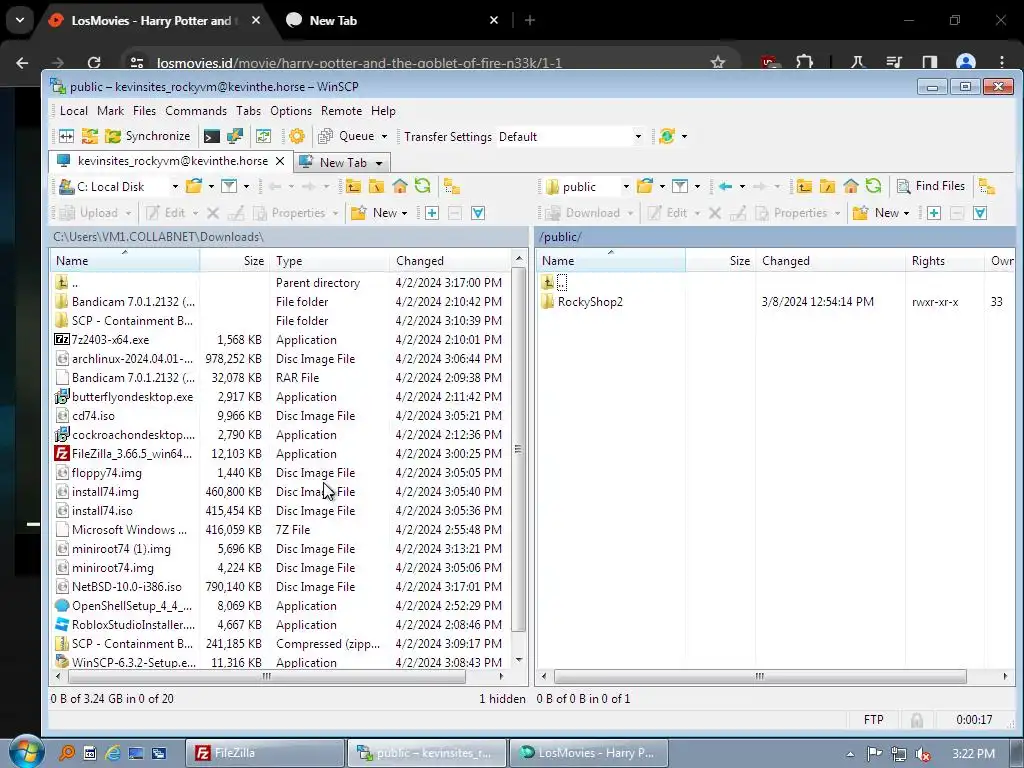This screenshot has height=768, width=1024.
Task: Click the reconnect session globe icon
Action: pos(667,136)
